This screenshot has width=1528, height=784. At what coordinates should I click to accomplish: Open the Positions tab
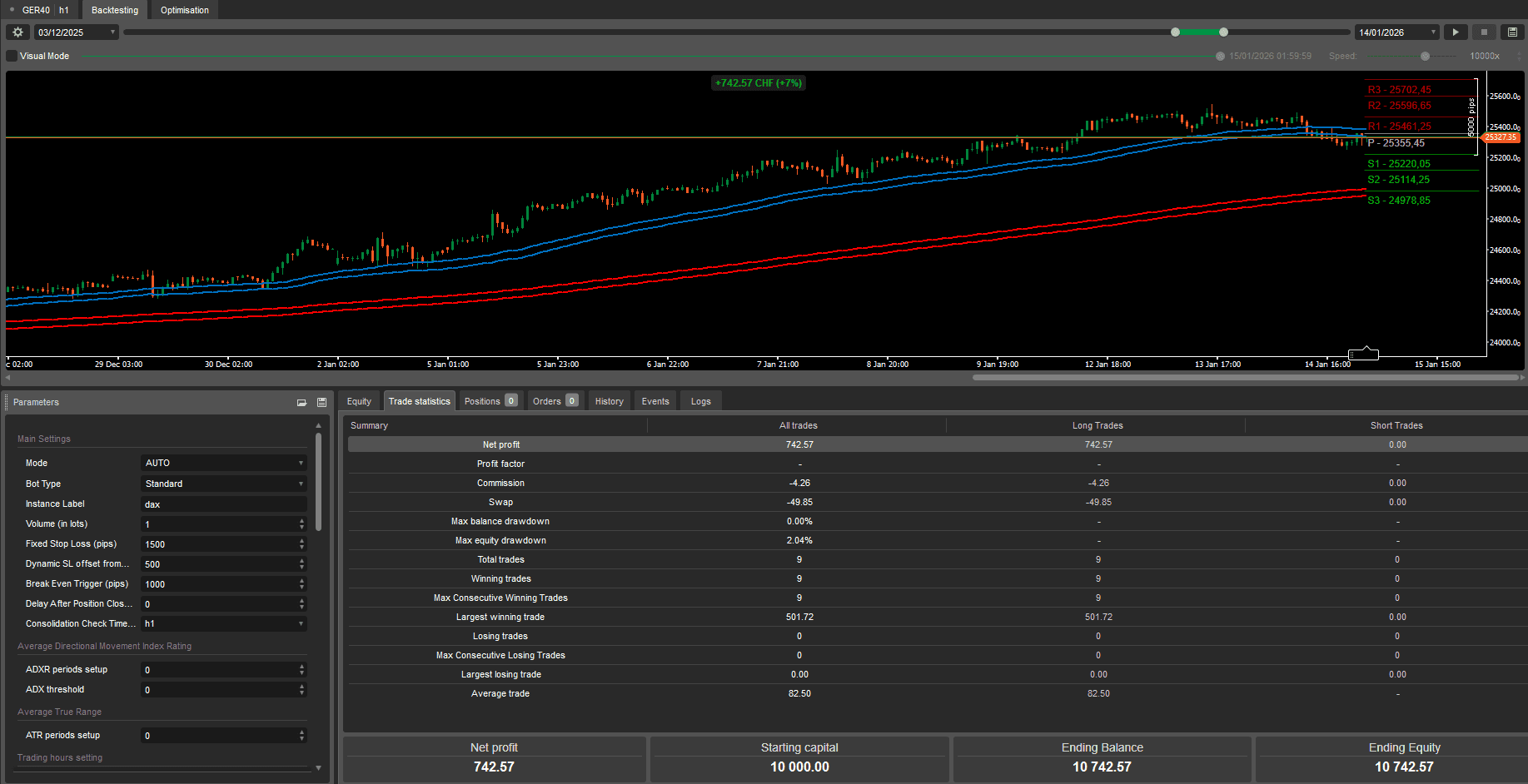pos(490,401)
